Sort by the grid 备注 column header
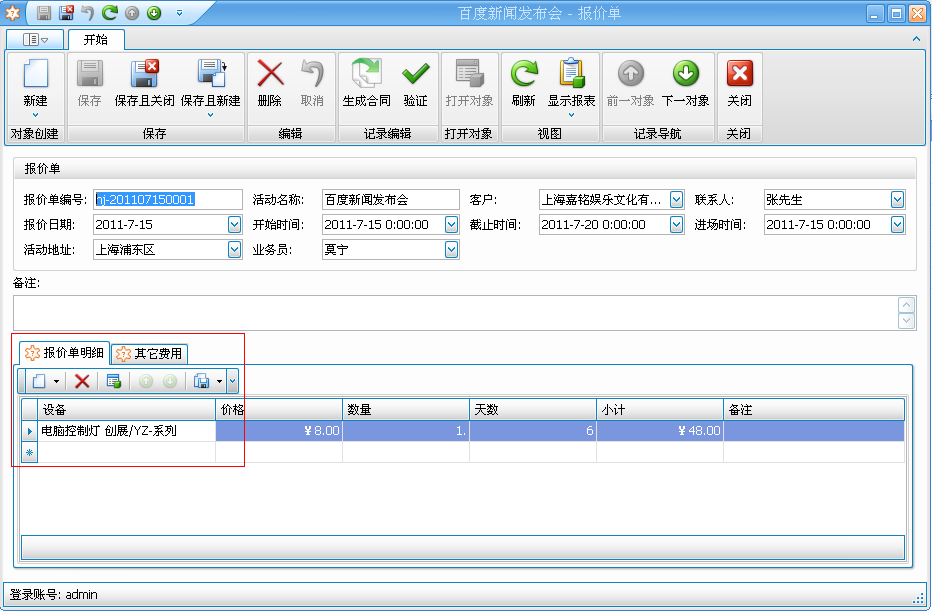The width and height of the screenshot is (932, 611). point(814,410)
